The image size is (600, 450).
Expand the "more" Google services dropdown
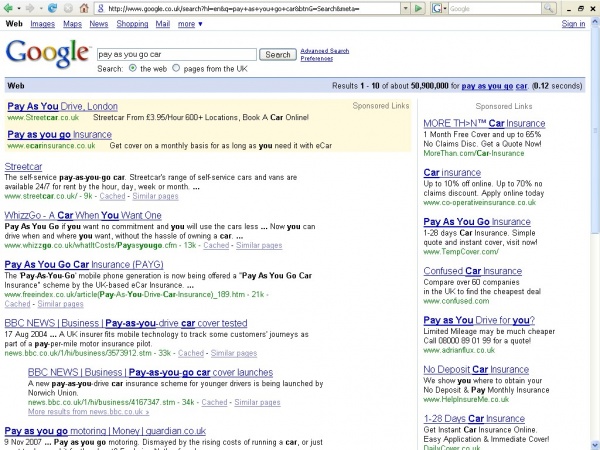point(189,23)
